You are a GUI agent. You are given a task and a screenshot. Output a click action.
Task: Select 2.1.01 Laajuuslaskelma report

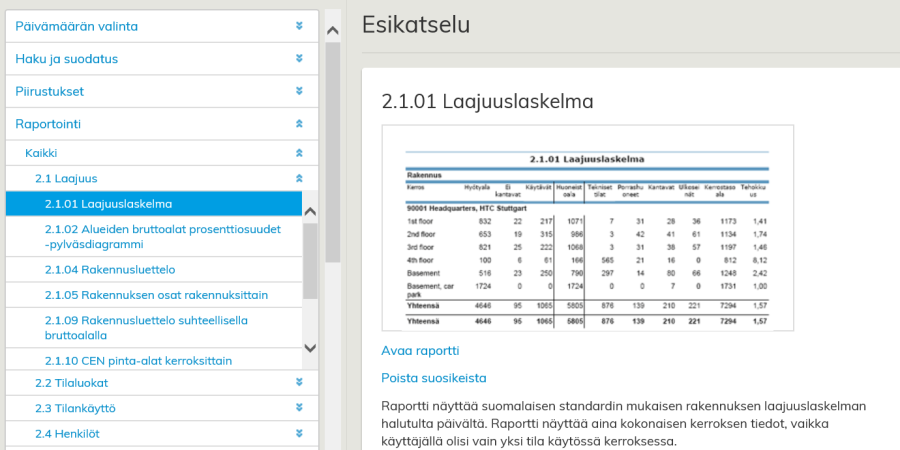108,204
